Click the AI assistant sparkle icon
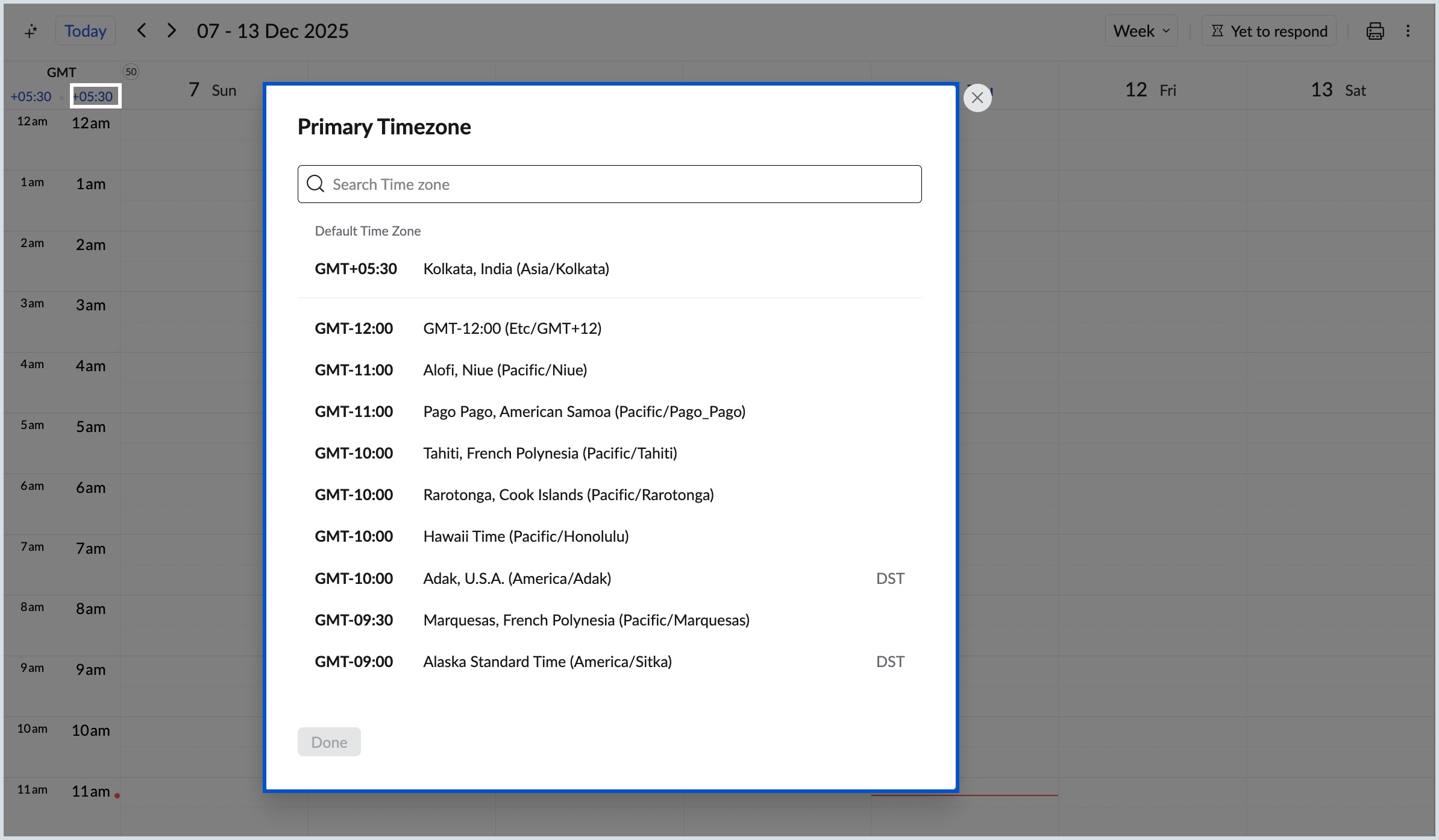Viewport: 1439px width, 840px height. [31, 30]
